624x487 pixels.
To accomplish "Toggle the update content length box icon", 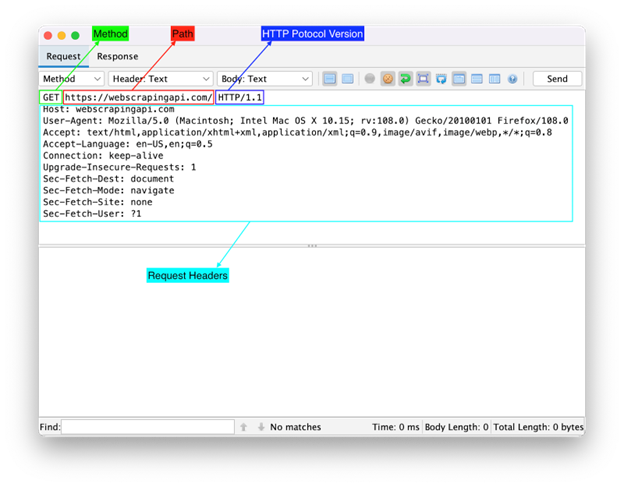I will 423,78.
